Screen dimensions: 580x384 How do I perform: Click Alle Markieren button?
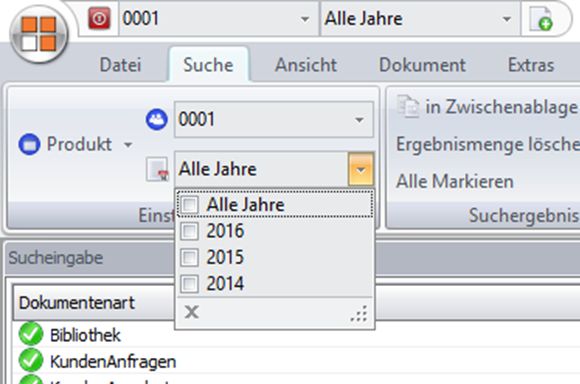[x=455, y=182]
